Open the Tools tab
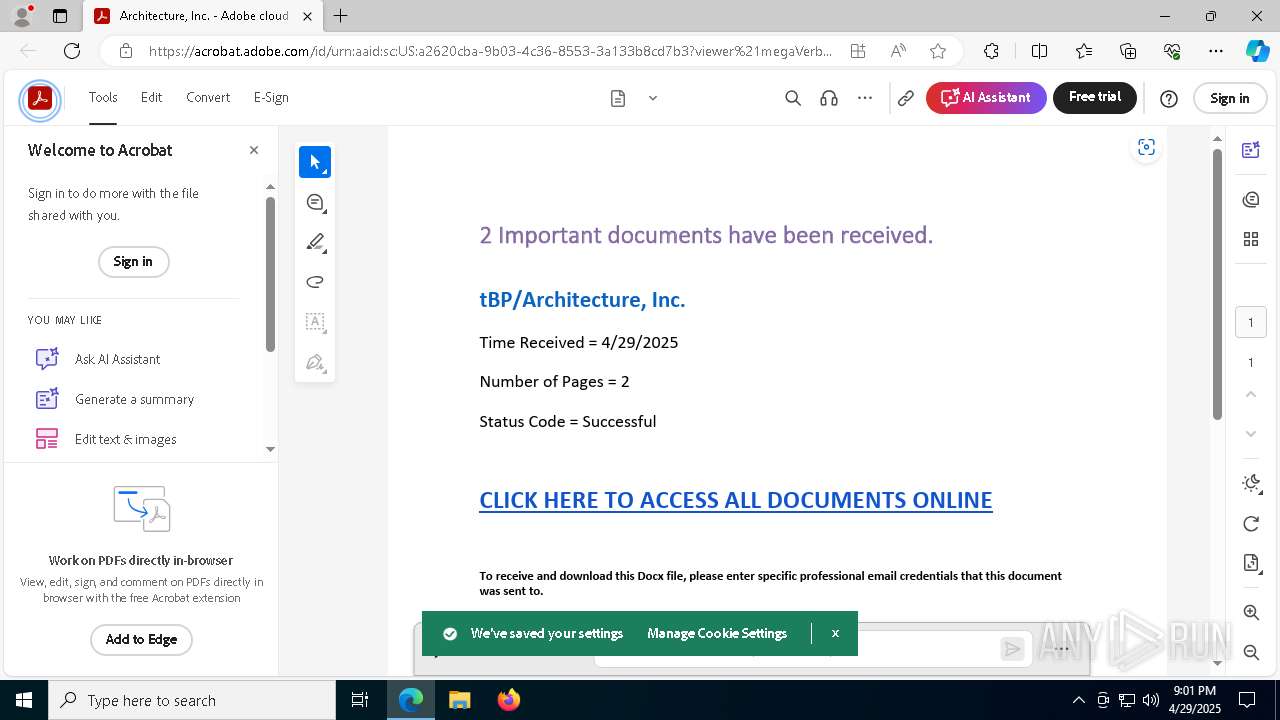Screen dimensions: 1280x720 click(103, 98)
